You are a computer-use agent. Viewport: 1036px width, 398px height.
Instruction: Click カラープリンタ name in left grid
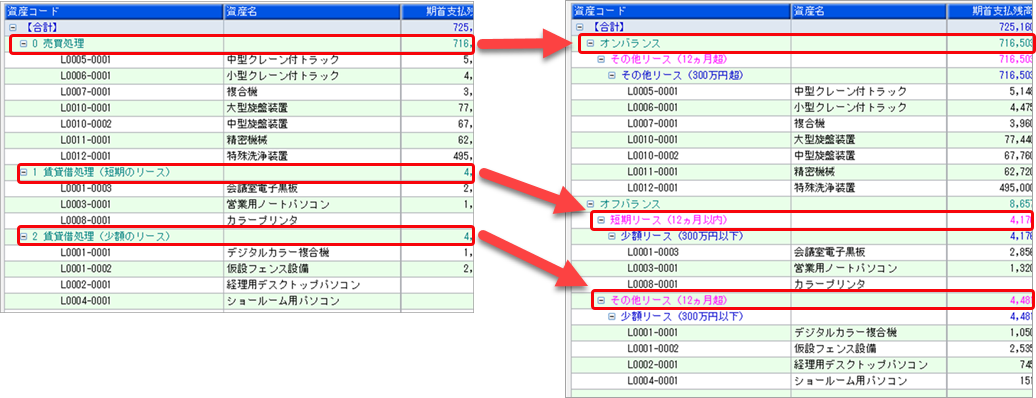pyautogui.click(x=262, y=220)
